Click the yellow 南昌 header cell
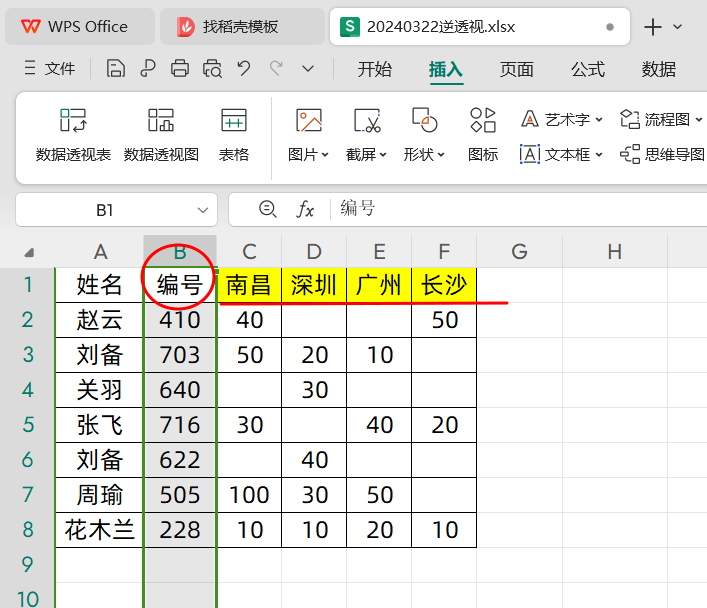This screenshot has width=707, height=608. [249, 285]
